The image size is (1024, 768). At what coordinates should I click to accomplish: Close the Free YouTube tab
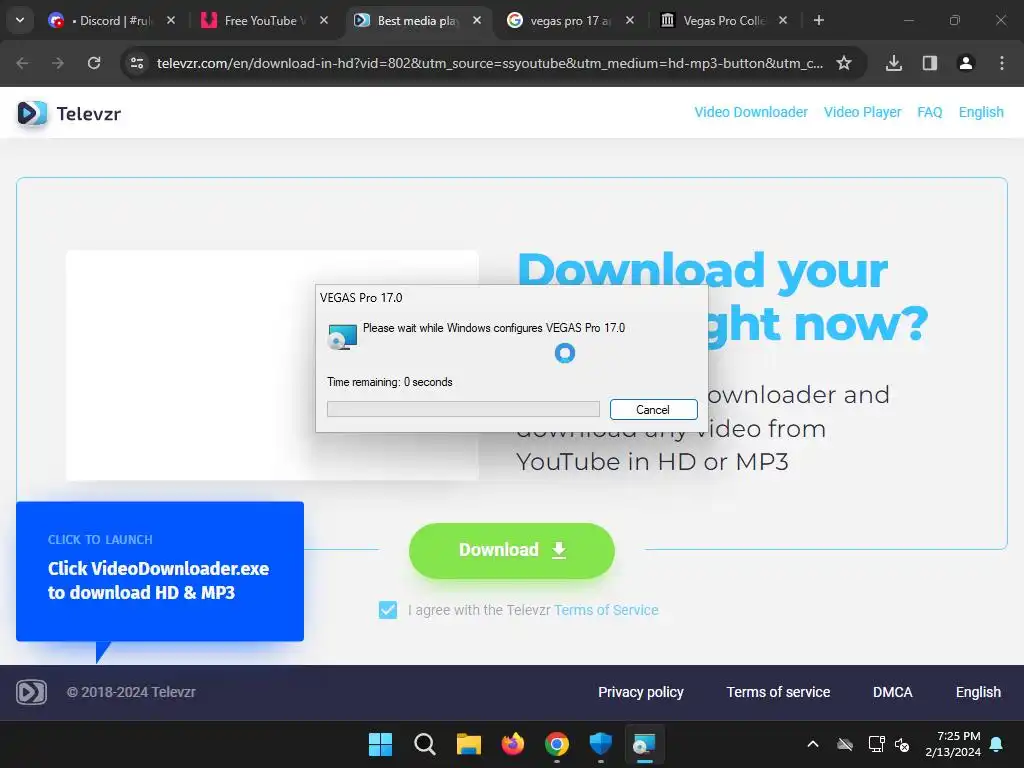click(x=324, y=20)
